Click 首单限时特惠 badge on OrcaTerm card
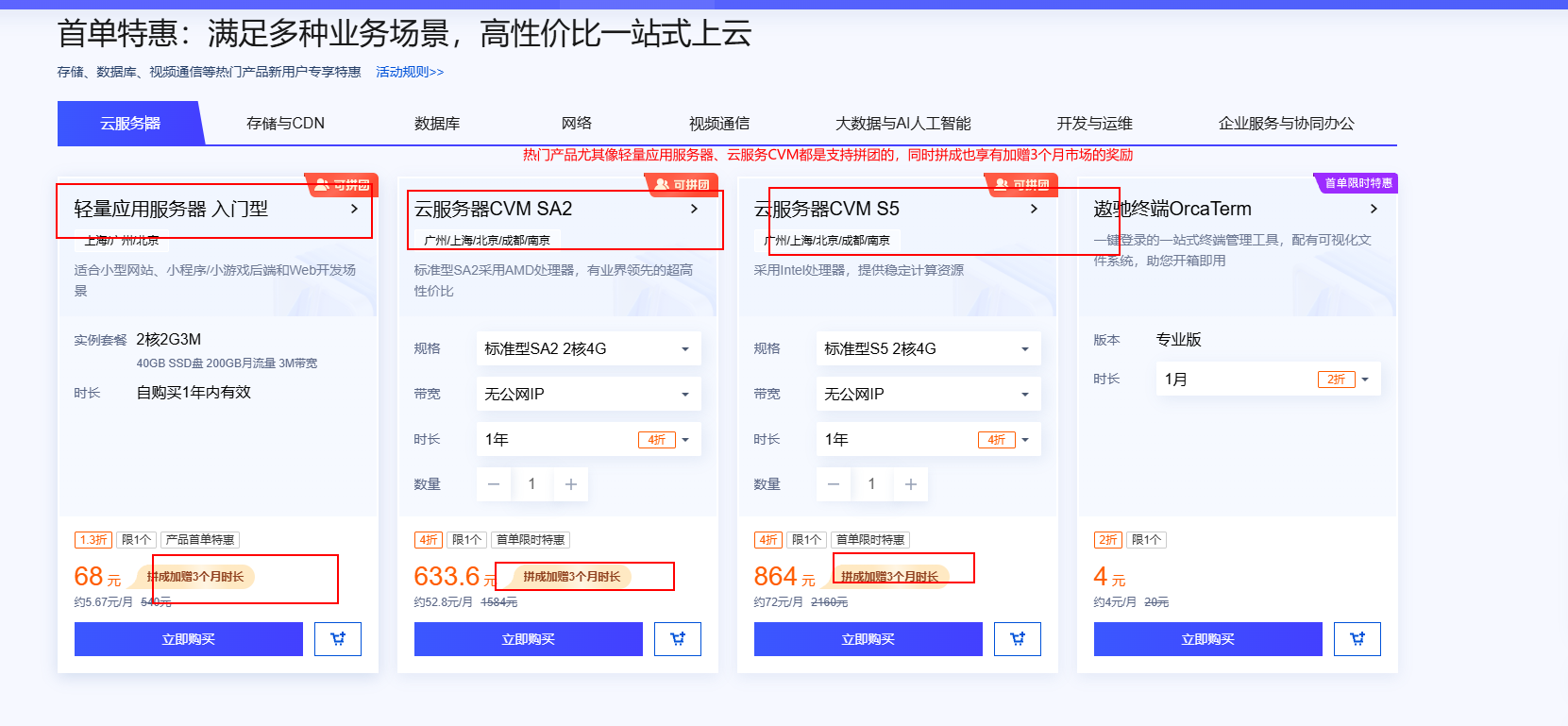This screenshot has height=726, width=1568. tap(1357, 183)
